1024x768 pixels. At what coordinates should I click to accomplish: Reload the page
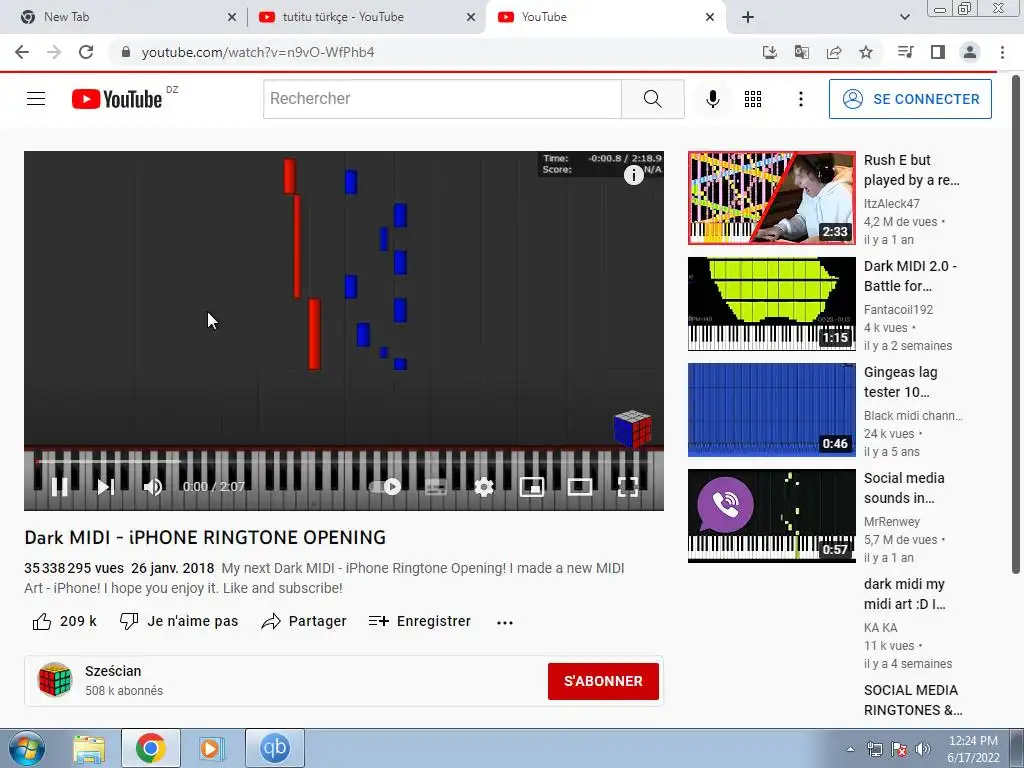click(86, 52)
